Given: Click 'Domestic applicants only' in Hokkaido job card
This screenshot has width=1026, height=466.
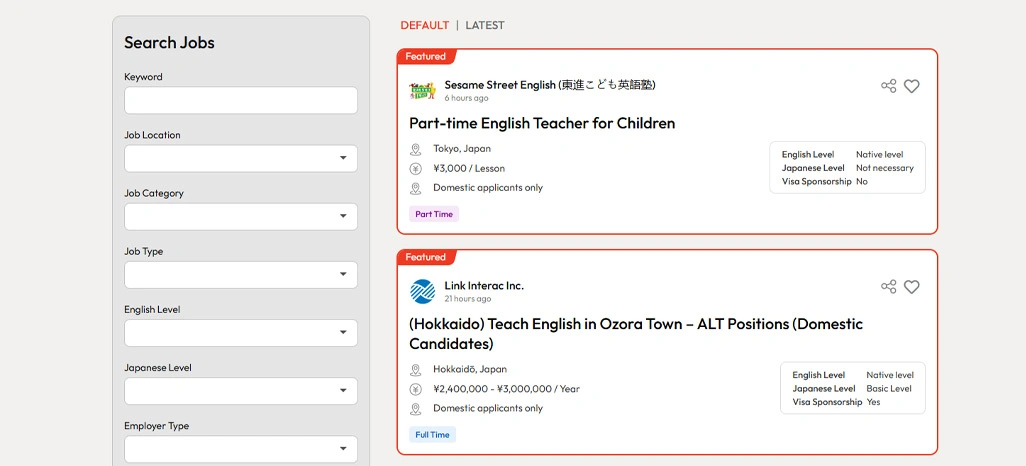Looking at the screenshot, I should tap(488, 408).
